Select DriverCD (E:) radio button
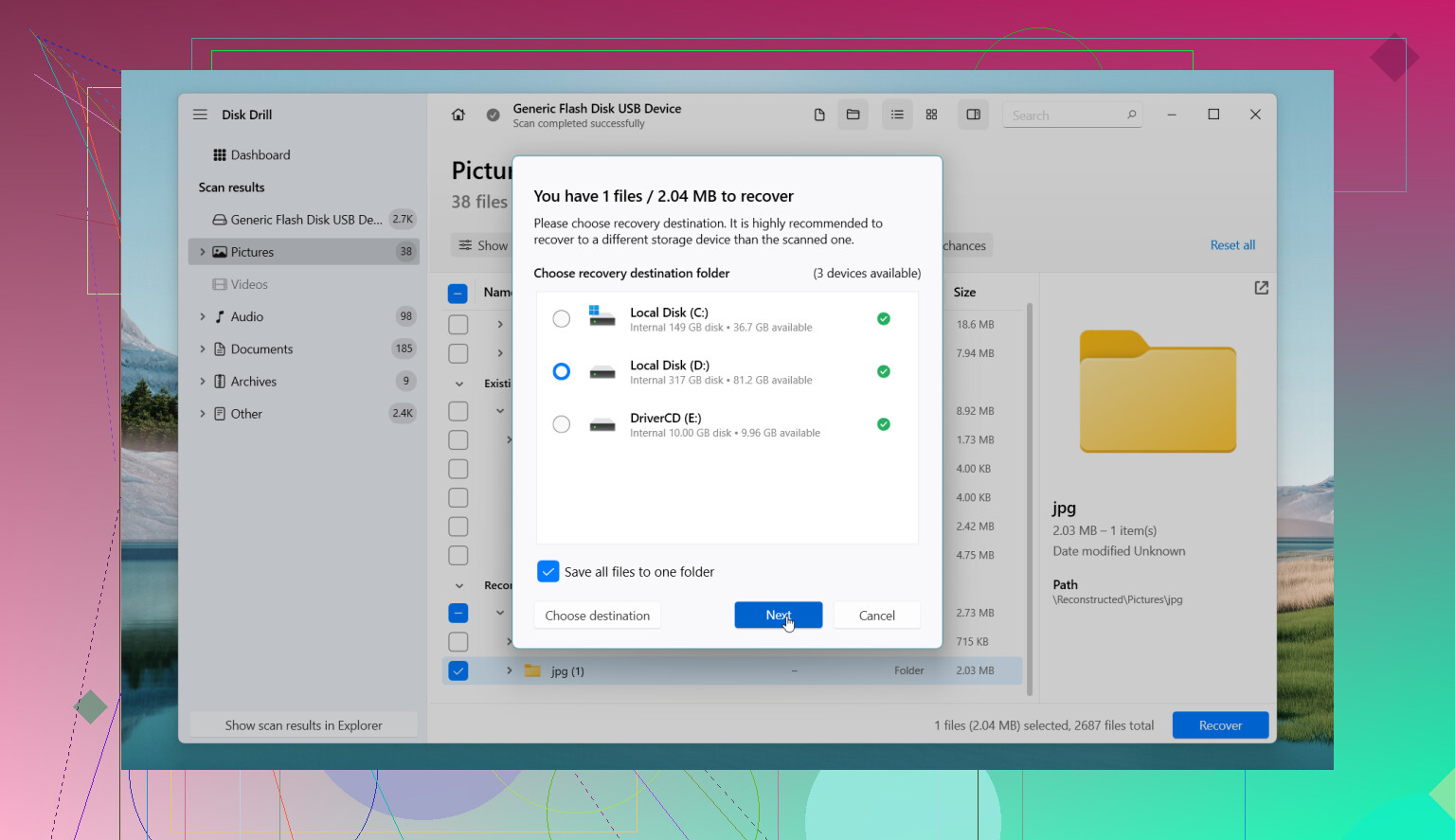 [562, 424]
